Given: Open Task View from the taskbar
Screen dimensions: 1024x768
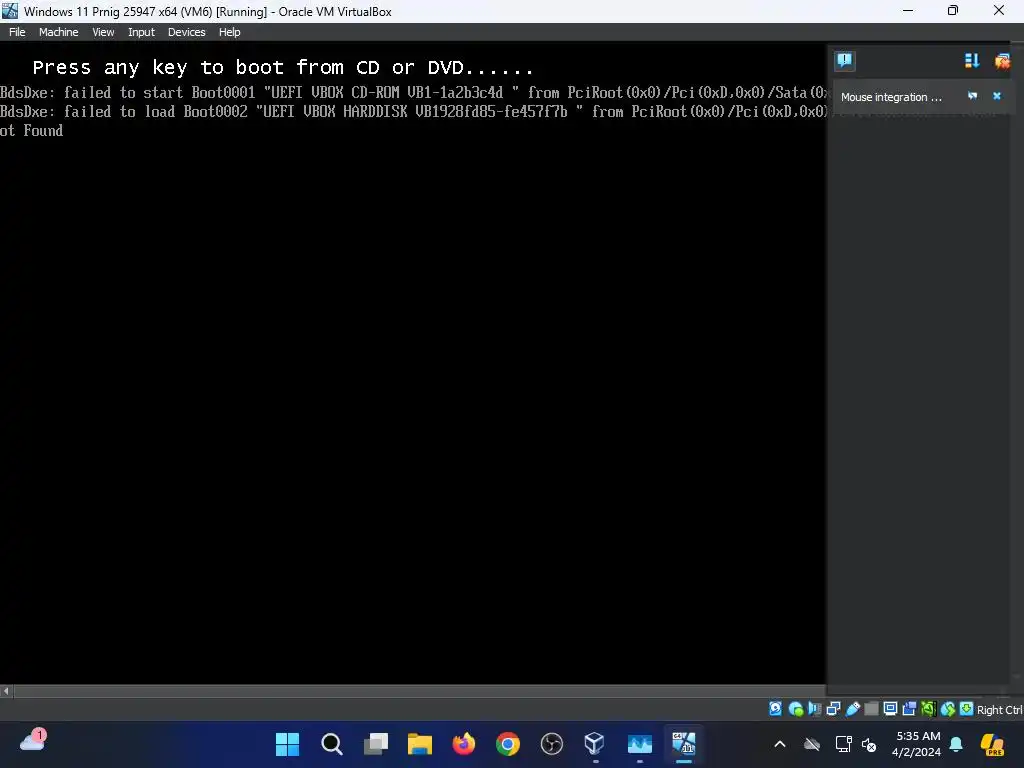Looking at the screenshot, I should coord(376,744).
